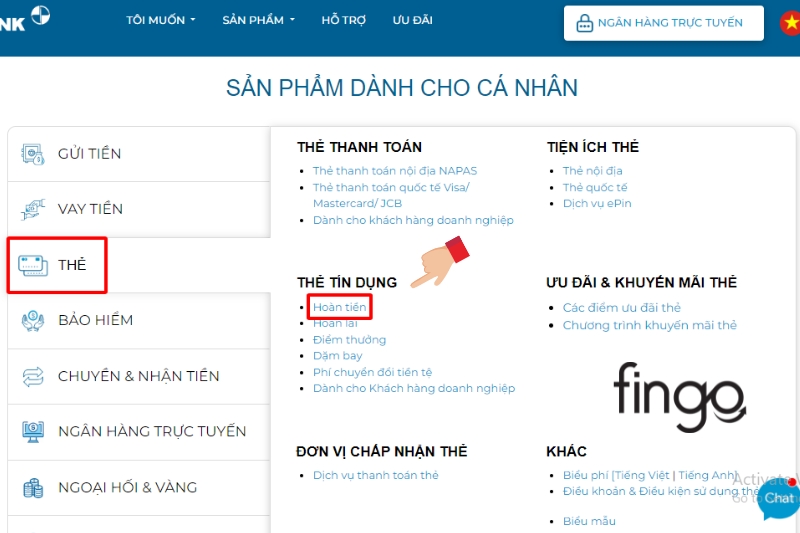Open Thẻ thanh toán nội địa NAPAS link

[395, 171]
